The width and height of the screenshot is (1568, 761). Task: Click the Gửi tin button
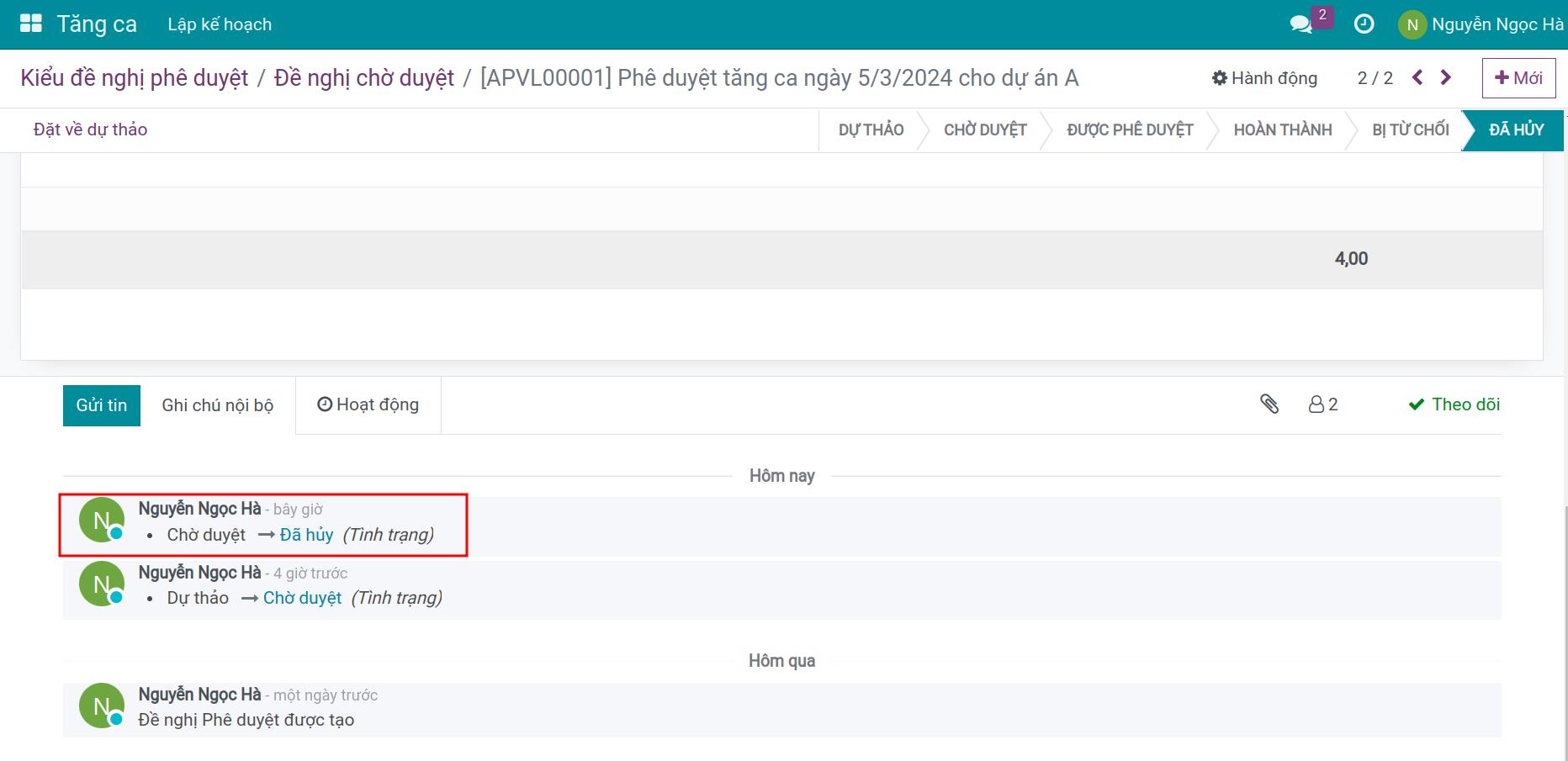tap(102, 405)
